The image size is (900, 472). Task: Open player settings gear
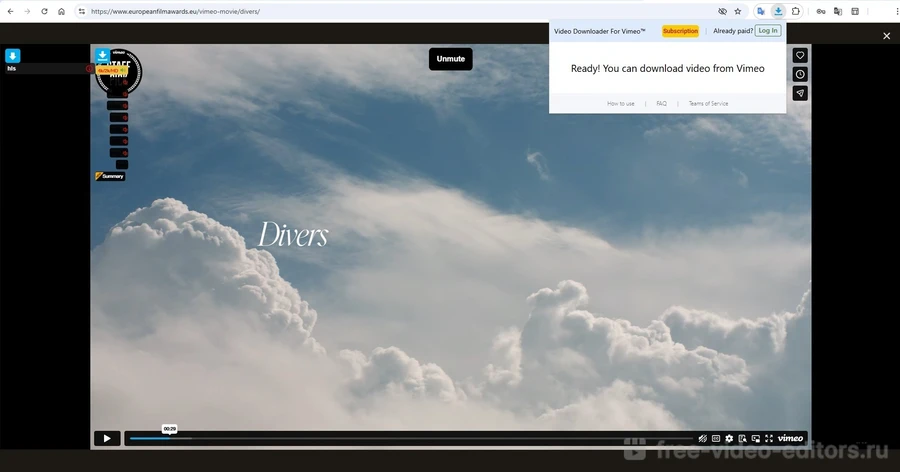[x=729, y=439]
